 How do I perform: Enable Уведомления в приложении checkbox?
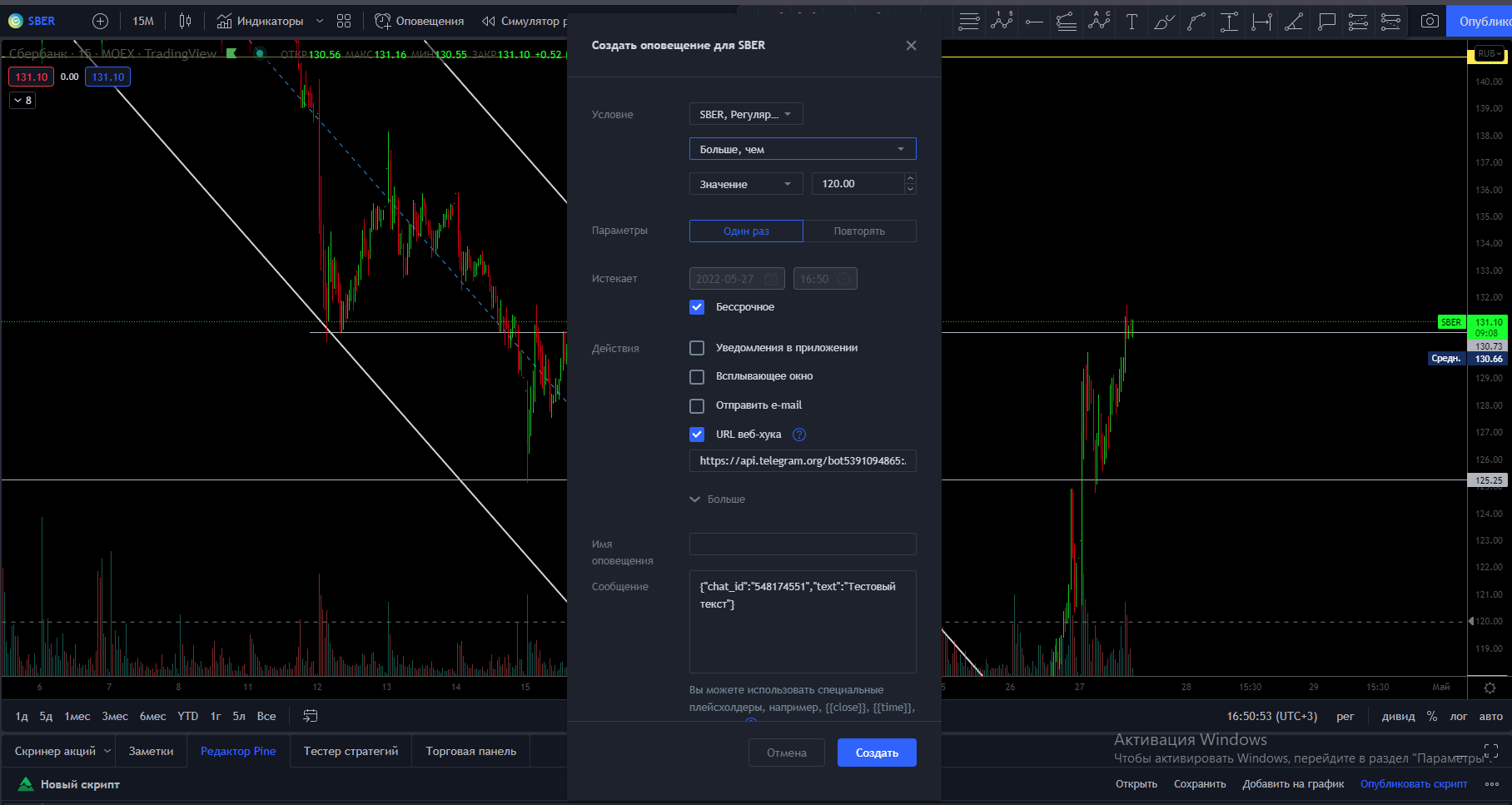click(x=697, y=348)
